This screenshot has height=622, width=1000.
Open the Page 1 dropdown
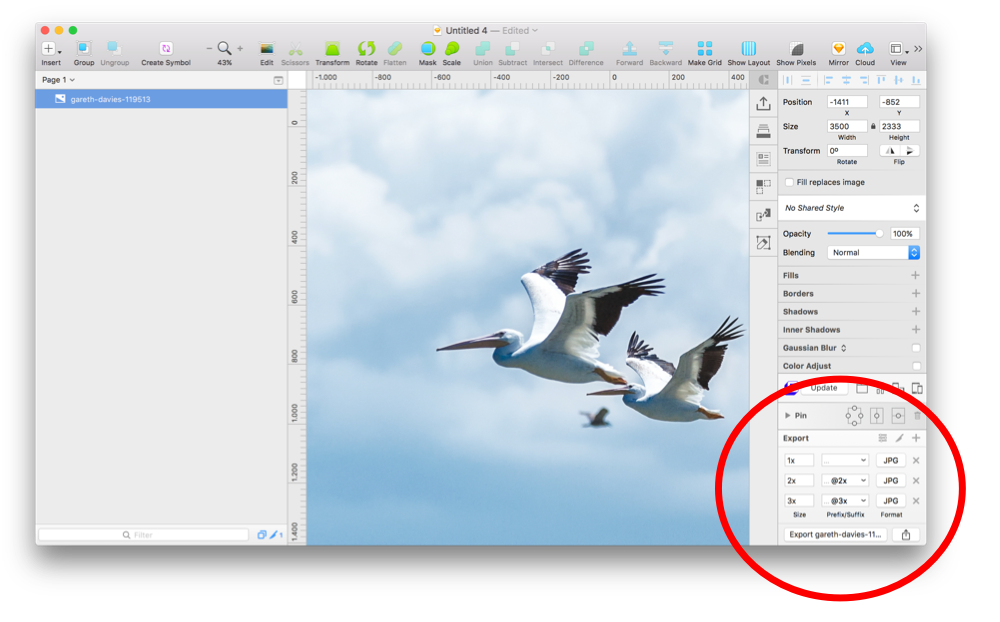pos(58,80)
